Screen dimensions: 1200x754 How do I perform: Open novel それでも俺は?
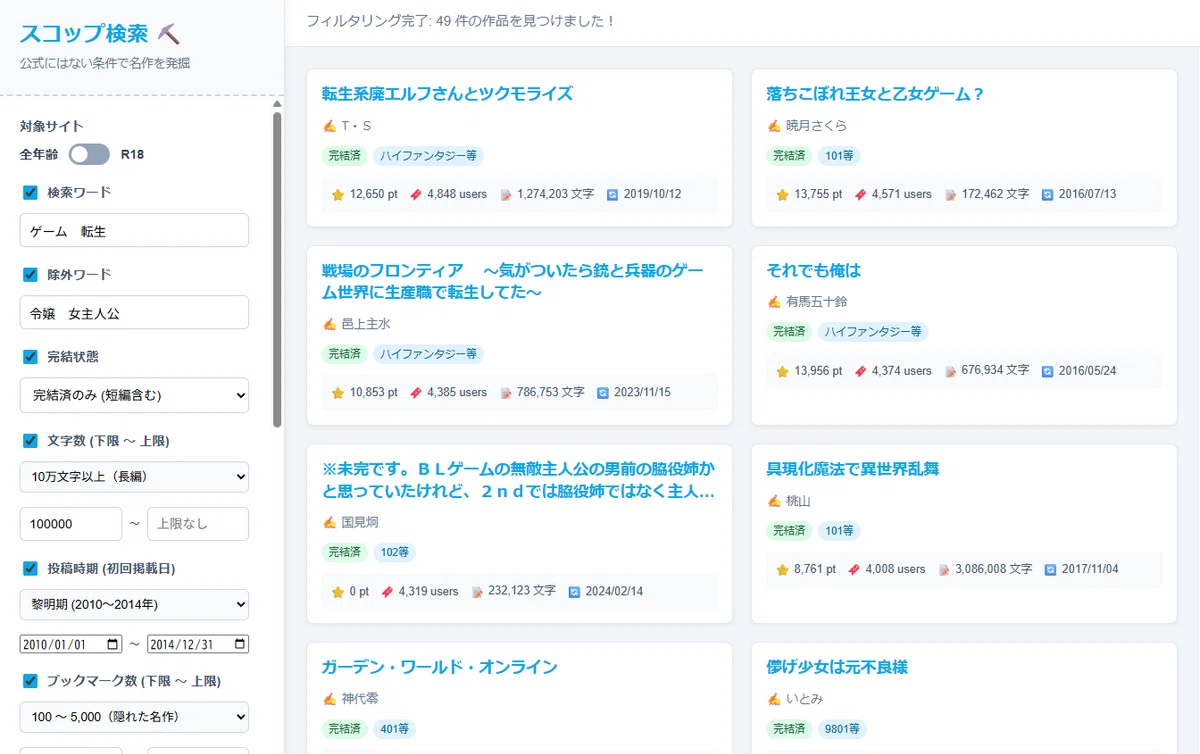[x=814, y=270]
